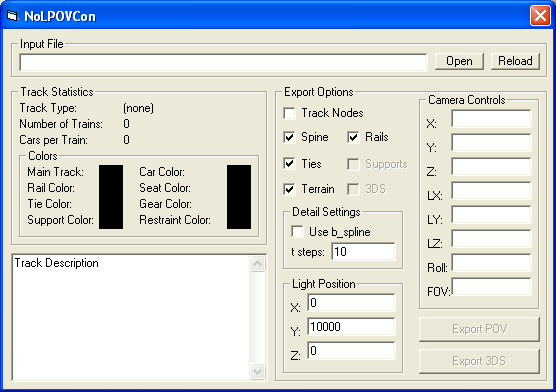Click inside the Track Description text area
Viewport: 556px width, 392px height.
(131, 318)
